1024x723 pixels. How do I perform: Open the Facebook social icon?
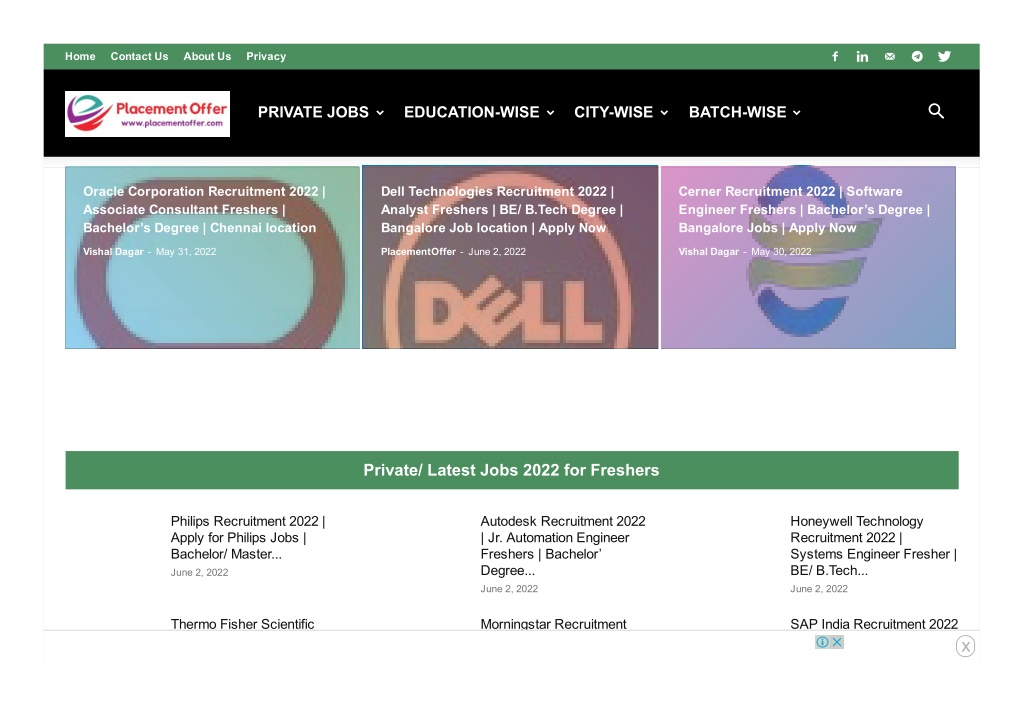coord(835,57)
